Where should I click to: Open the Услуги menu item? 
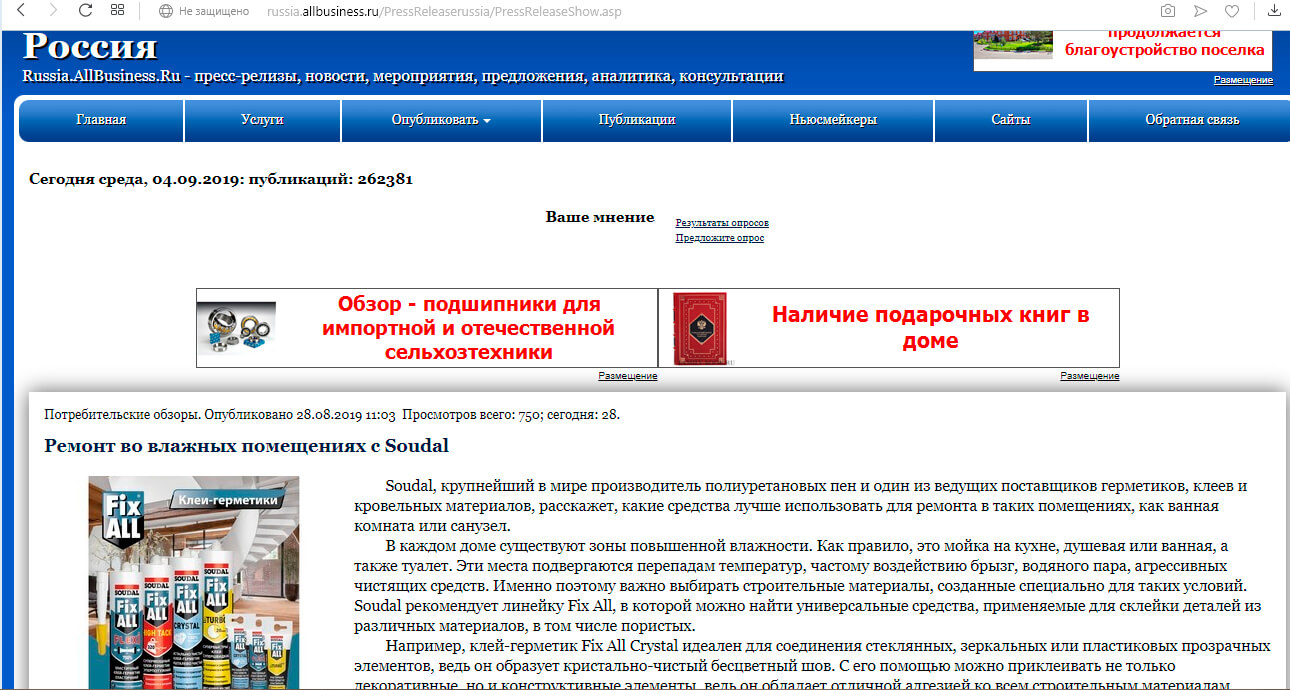tap(262, 120)
